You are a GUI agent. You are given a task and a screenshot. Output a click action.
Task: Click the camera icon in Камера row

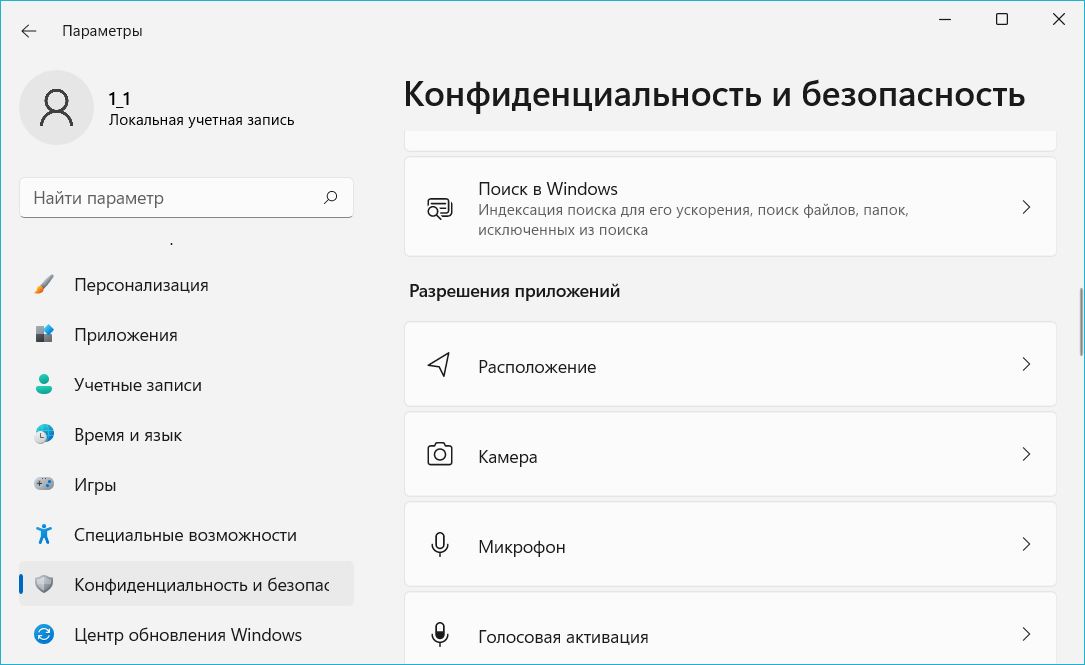tap(439, 455)
